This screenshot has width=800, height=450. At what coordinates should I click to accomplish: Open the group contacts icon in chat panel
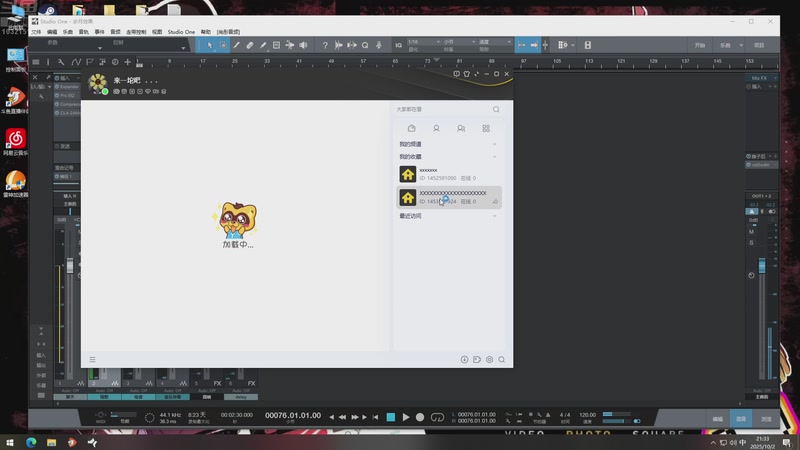coord(461,129)
